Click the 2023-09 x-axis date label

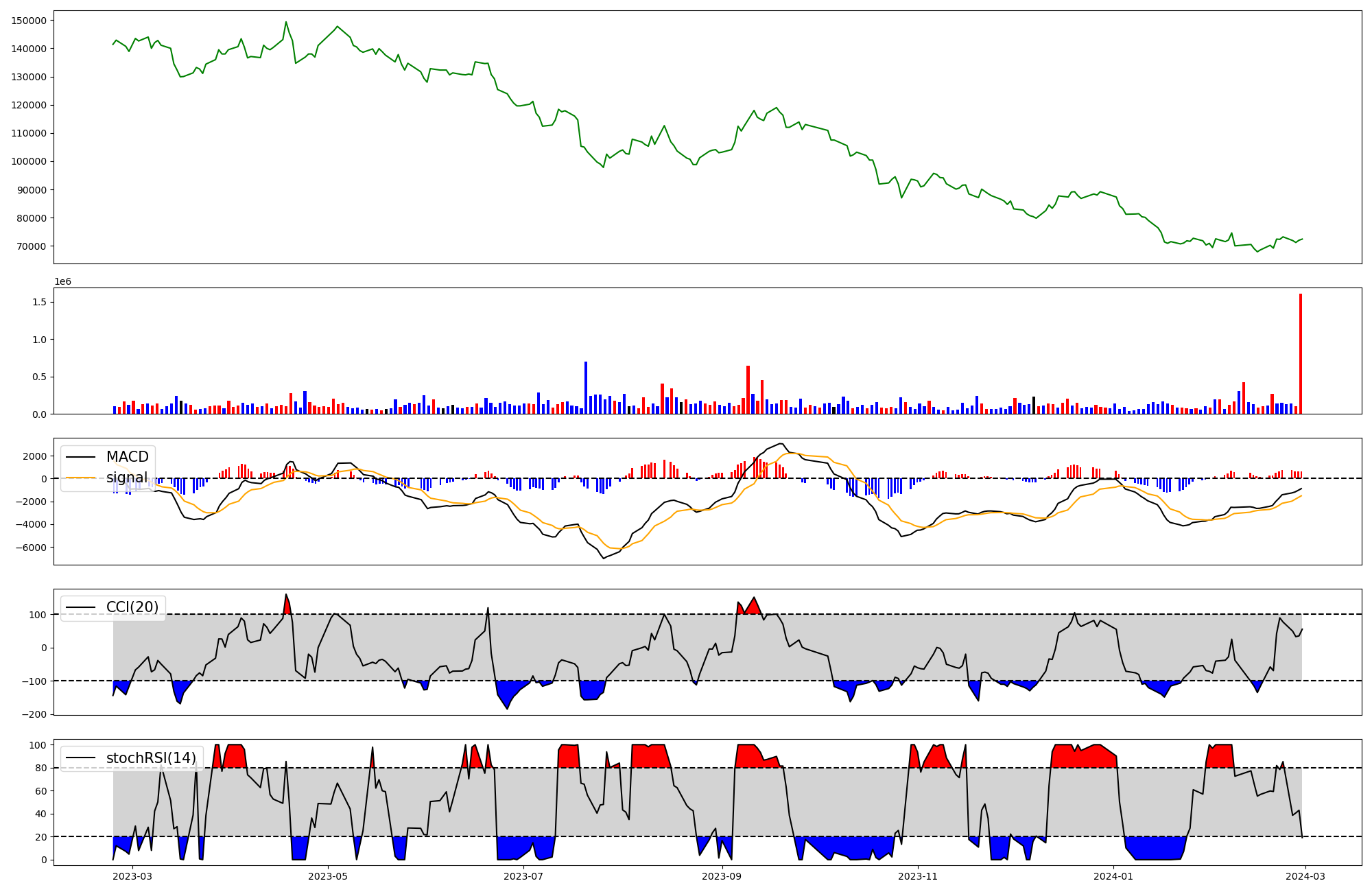[722, 876]
